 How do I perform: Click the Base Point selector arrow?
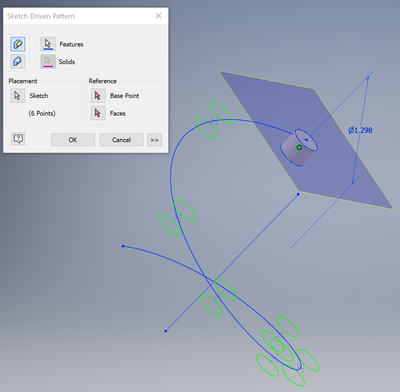point(98,96)
